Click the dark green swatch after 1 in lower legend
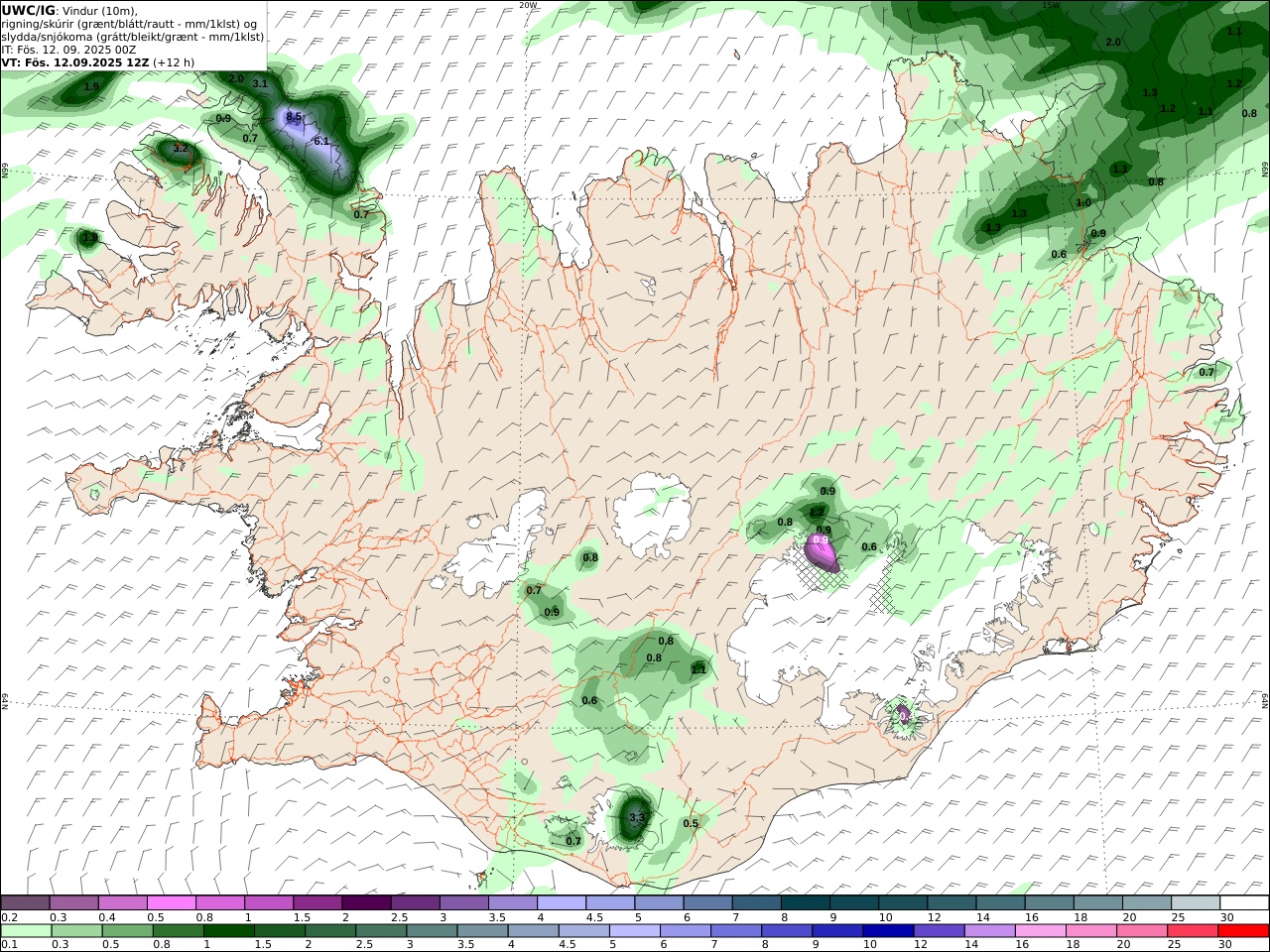Viewport: 1270px width, 952px height. (x=228, y=931)
